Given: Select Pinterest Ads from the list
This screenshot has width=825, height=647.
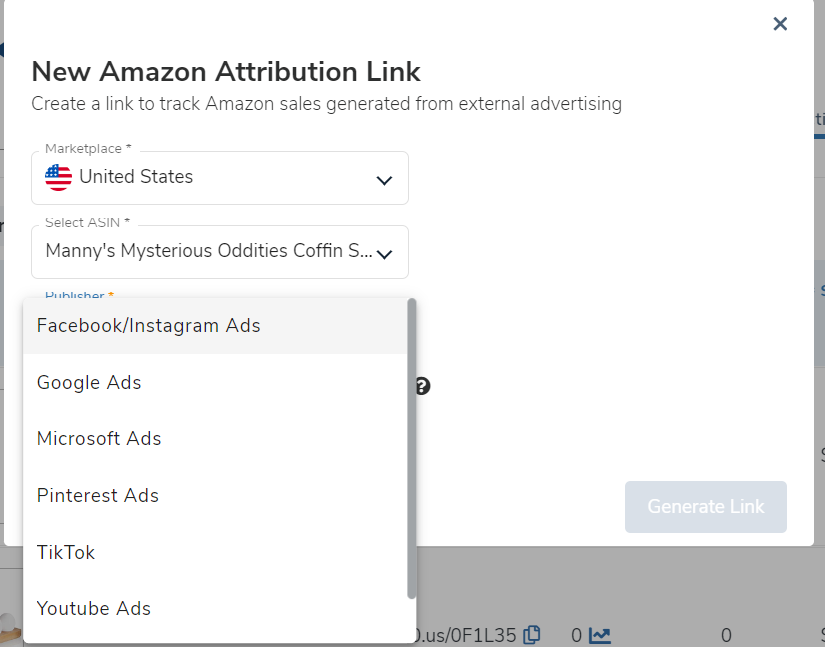Looking at the screenshot, I should 98,496.
